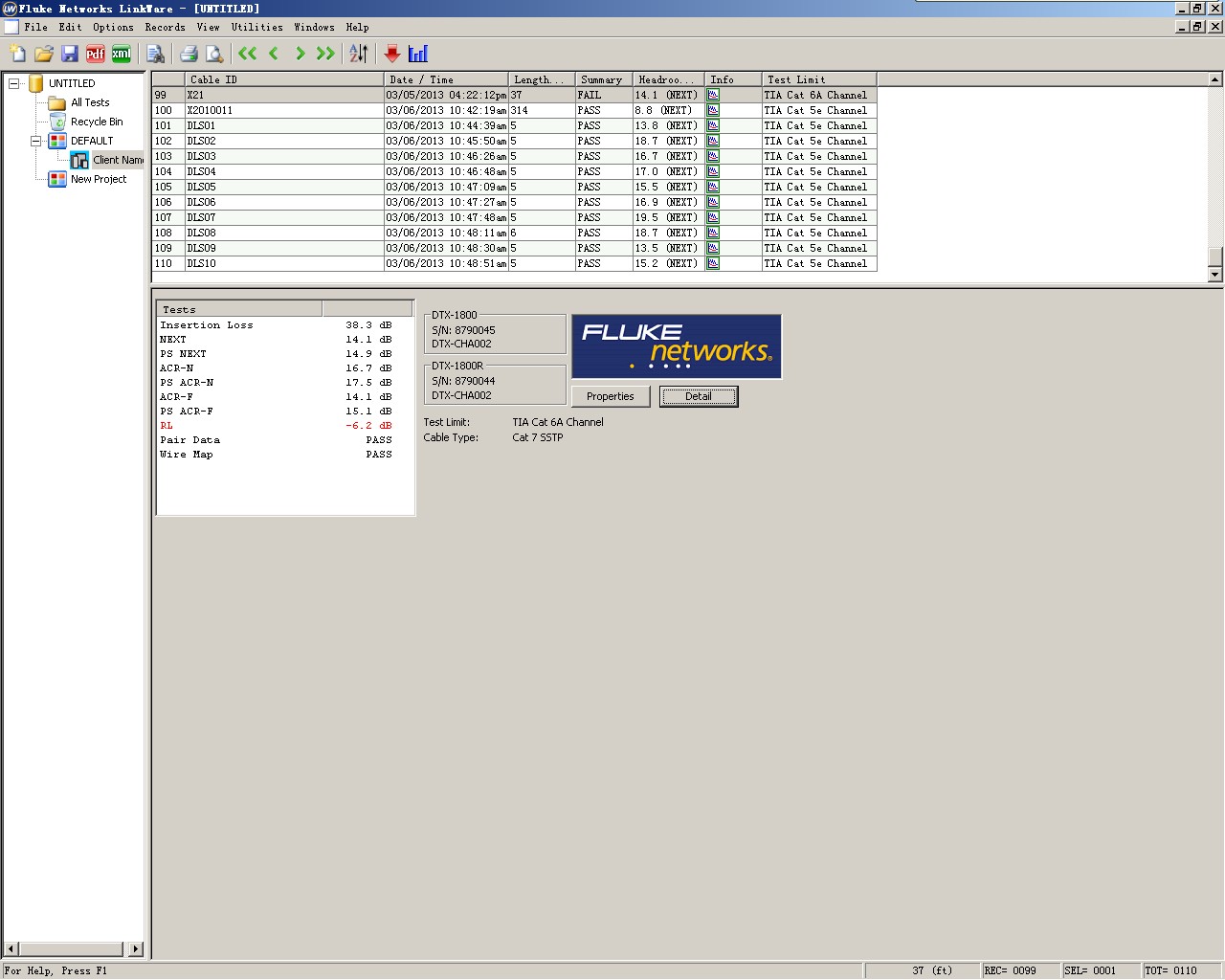This screenshot has height=980, width=1225.
Task: Collapse the DEFAULT project tree node
Action: (x=35, y=141)
